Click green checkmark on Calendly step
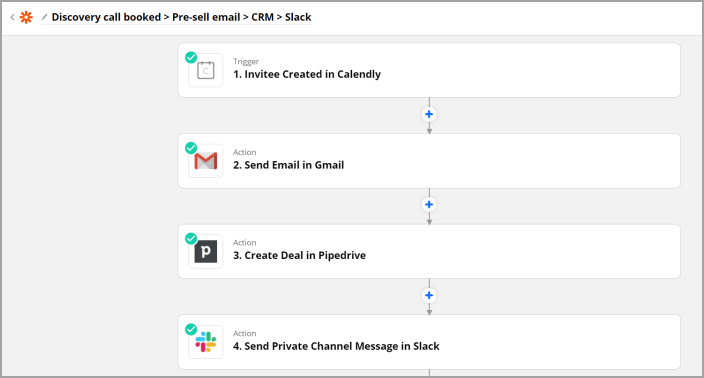The height and width of the screenshot is (378, 704). pos(191,57)
